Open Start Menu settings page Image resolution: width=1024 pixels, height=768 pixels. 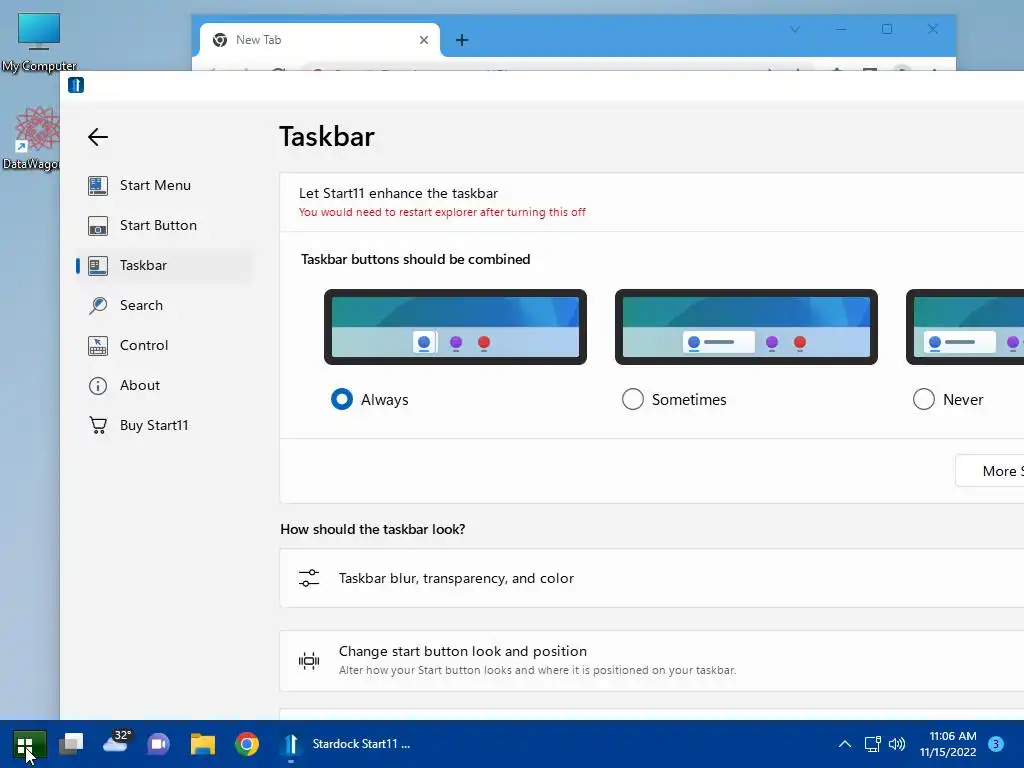click(164, 185)
